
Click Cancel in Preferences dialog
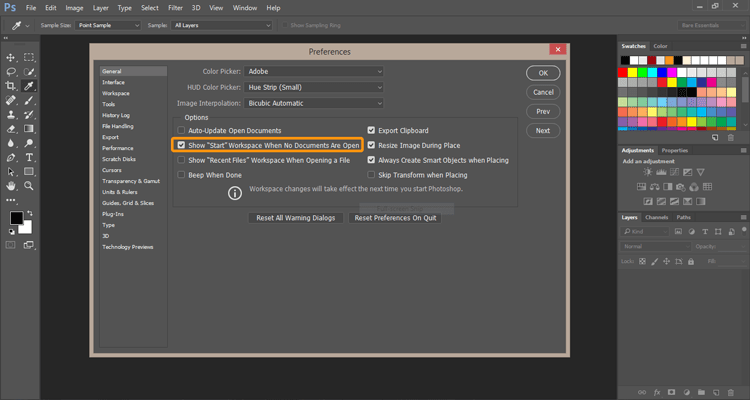pos(543,92)
